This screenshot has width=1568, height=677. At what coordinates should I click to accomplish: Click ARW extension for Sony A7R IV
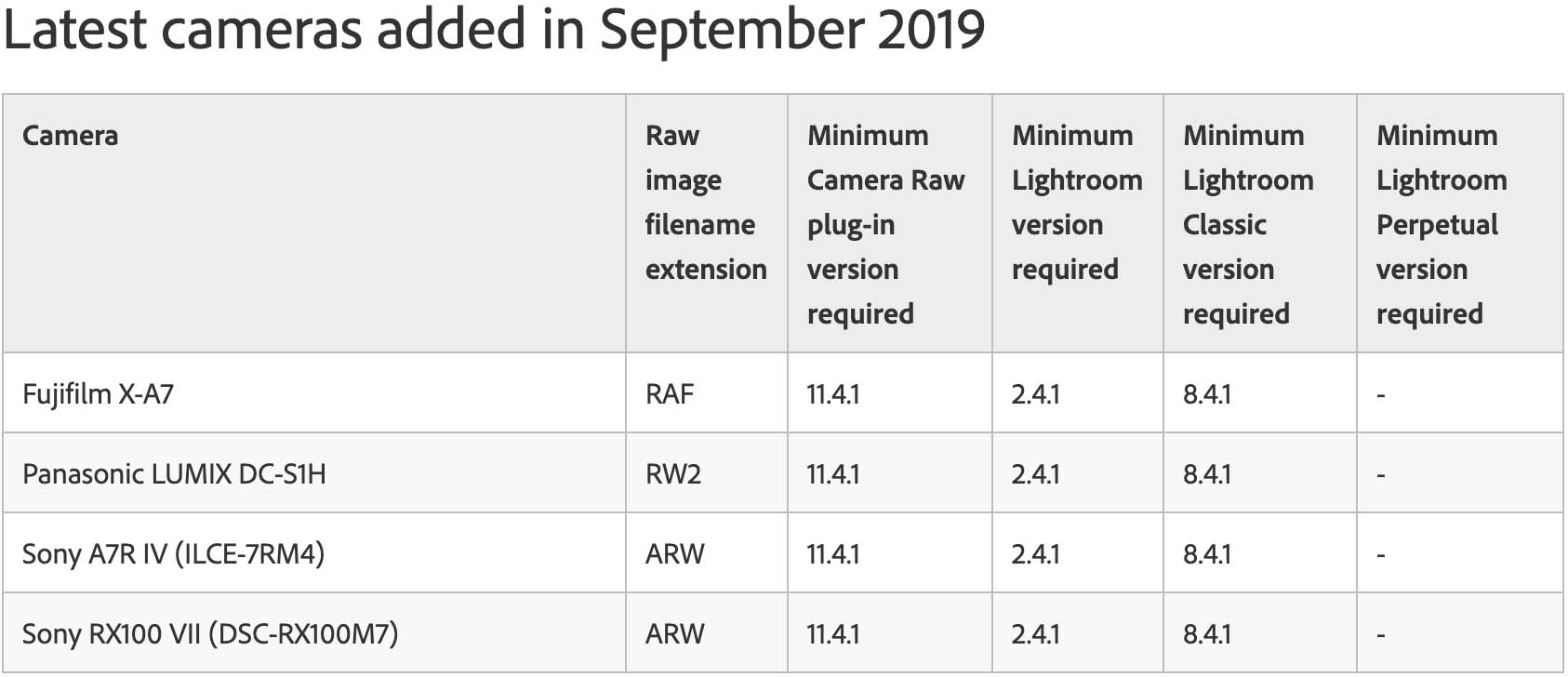[x=675, y=554]
